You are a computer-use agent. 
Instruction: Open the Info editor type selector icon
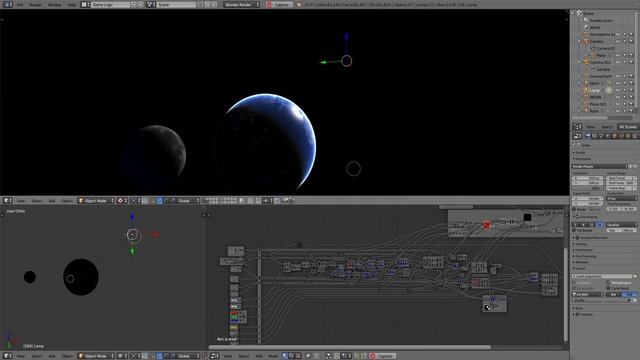click(8, 4)
